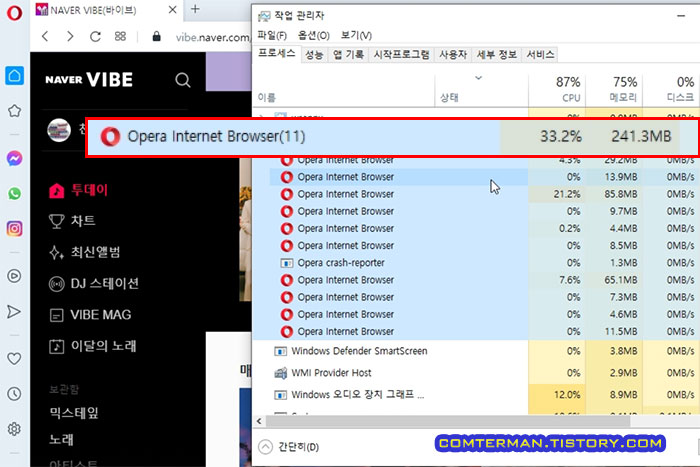Open the player icon in Opera sidebar

[x=14, y=276]
